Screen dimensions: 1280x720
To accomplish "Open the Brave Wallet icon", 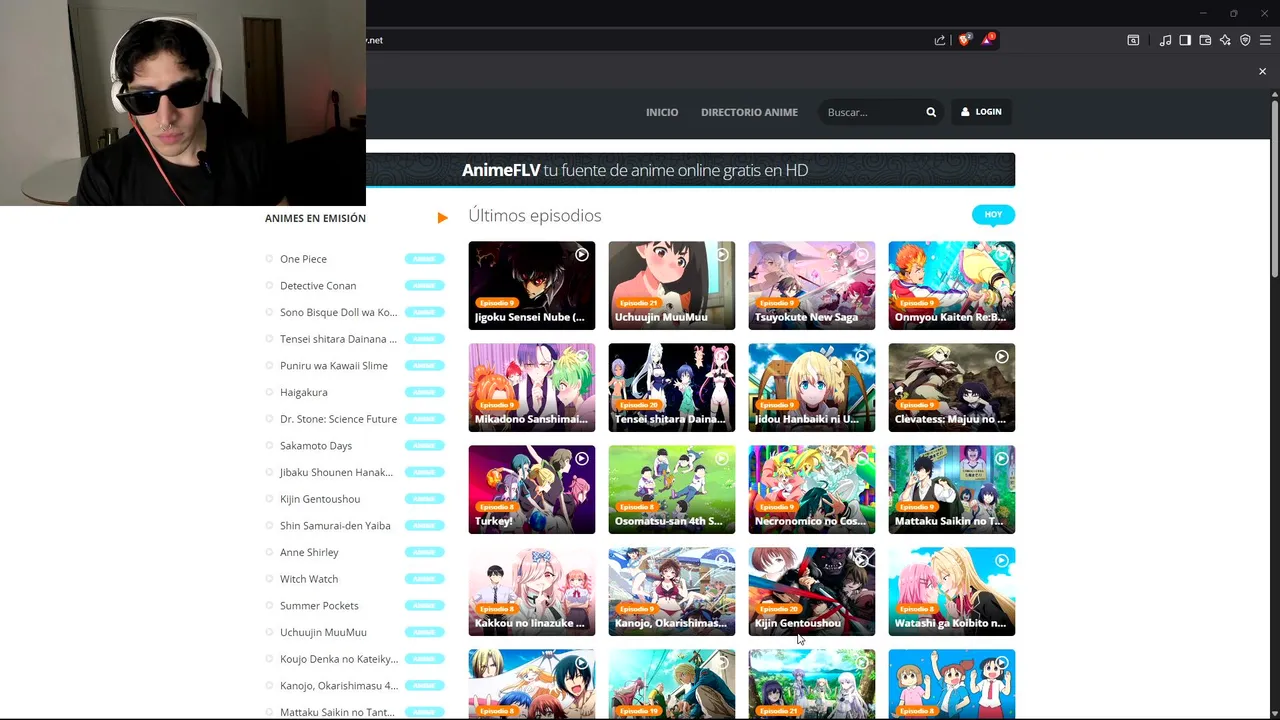I will (x=1205, y=40).
